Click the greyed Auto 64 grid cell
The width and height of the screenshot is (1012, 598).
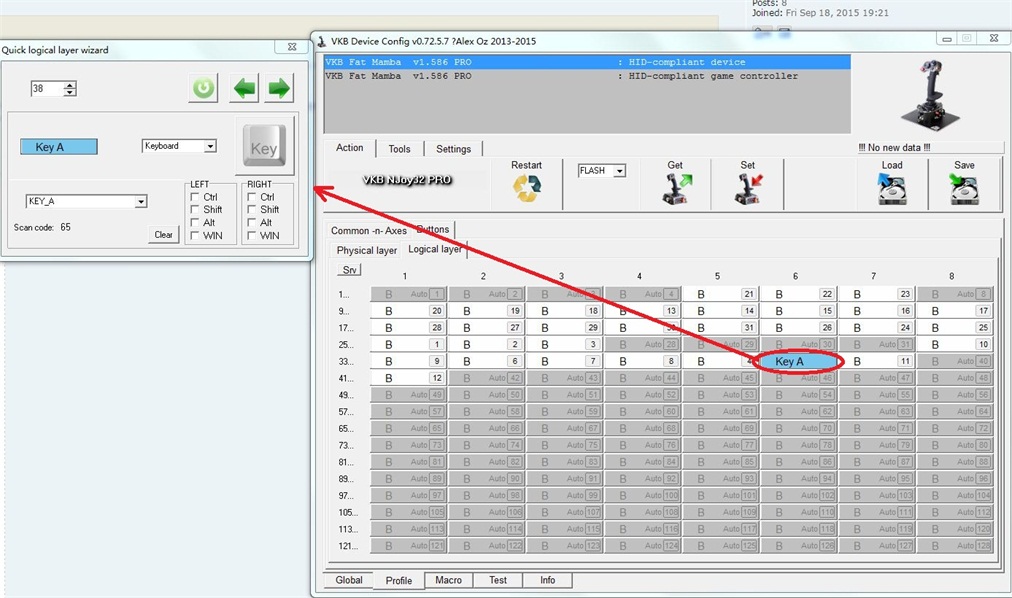955,412
